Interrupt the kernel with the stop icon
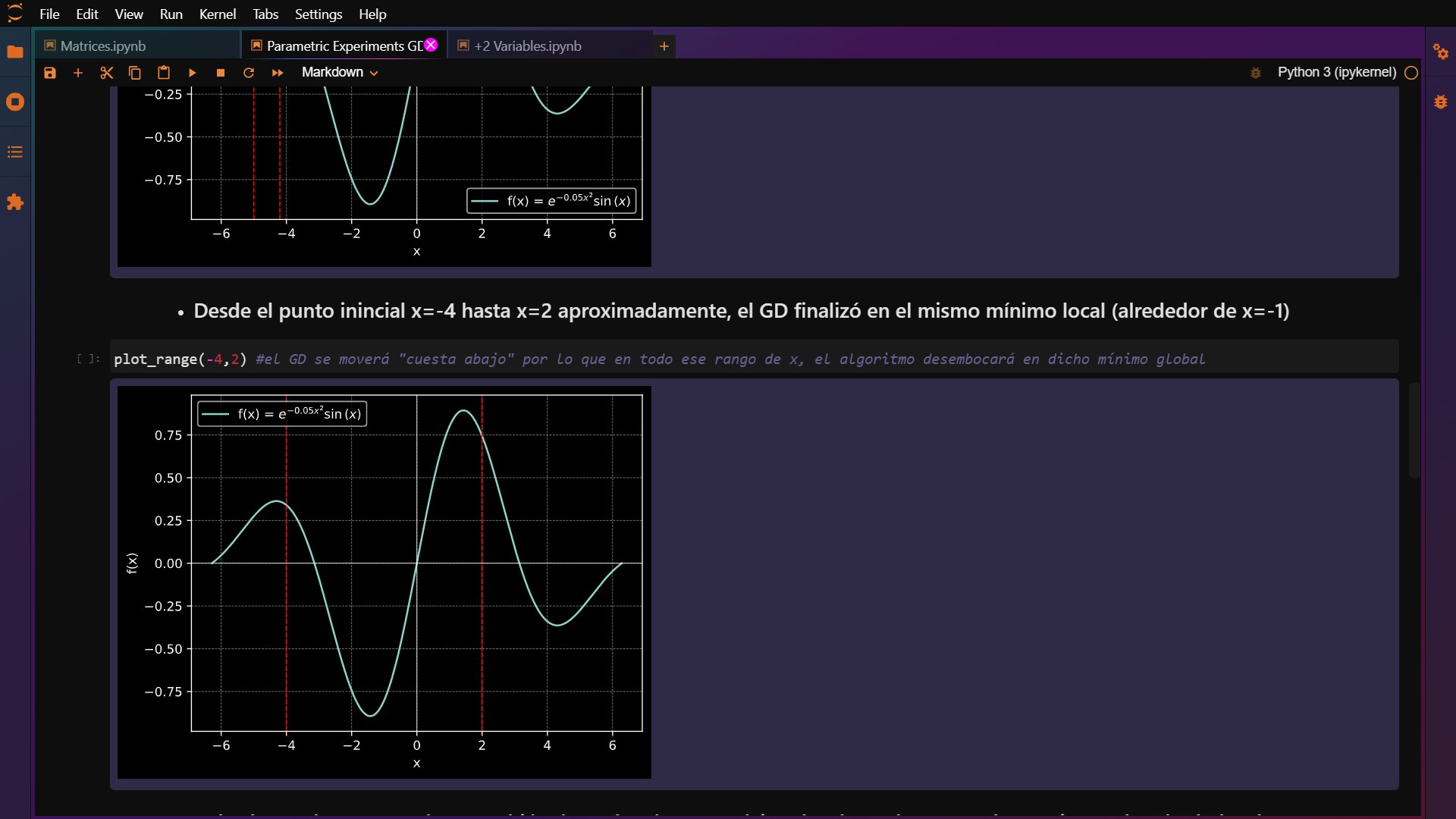 tap(221, 73)
